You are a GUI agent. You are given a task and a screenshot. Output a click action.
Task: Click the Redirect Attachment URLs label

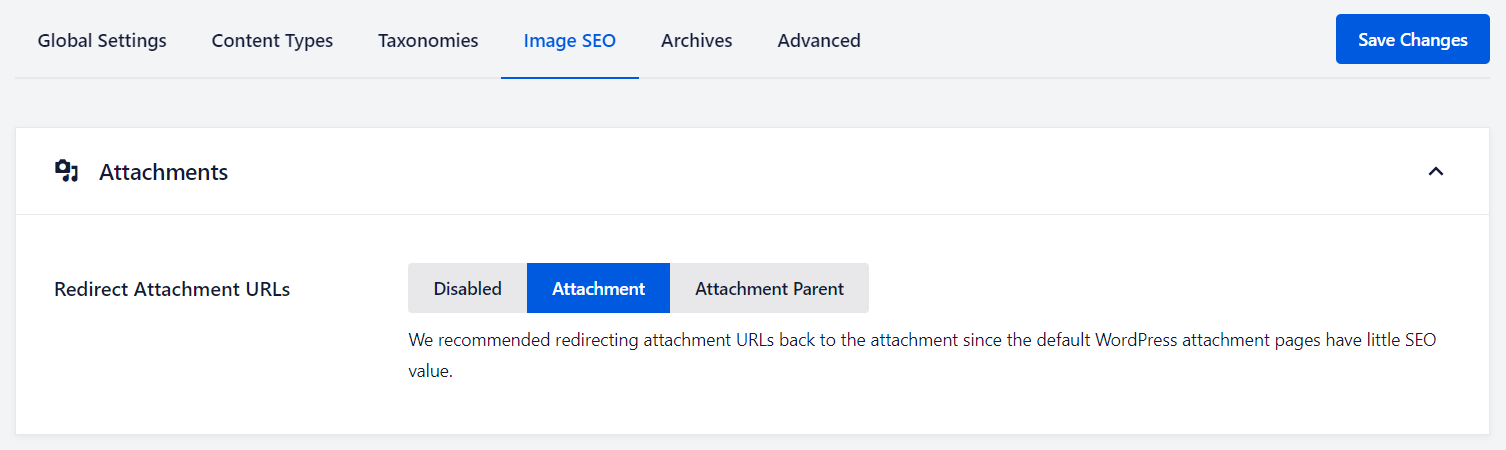[172, 289]
